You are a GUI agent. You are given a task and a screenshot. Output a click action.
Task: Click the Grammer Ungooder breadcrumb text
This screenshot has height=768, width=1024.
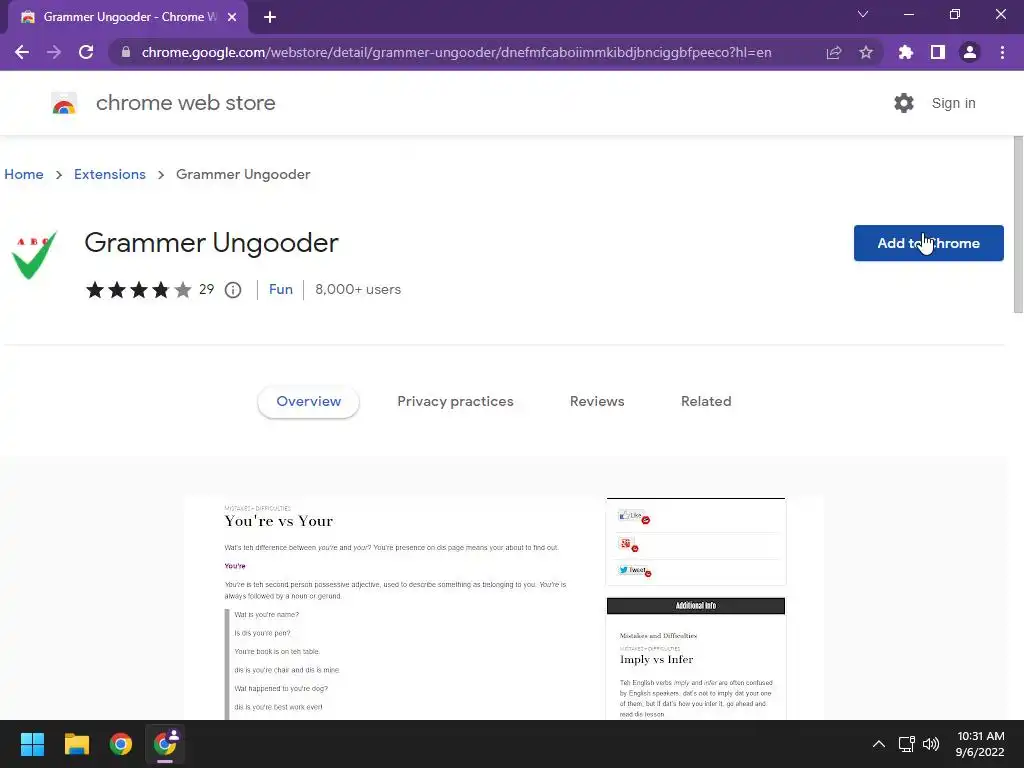coord(243,174)
